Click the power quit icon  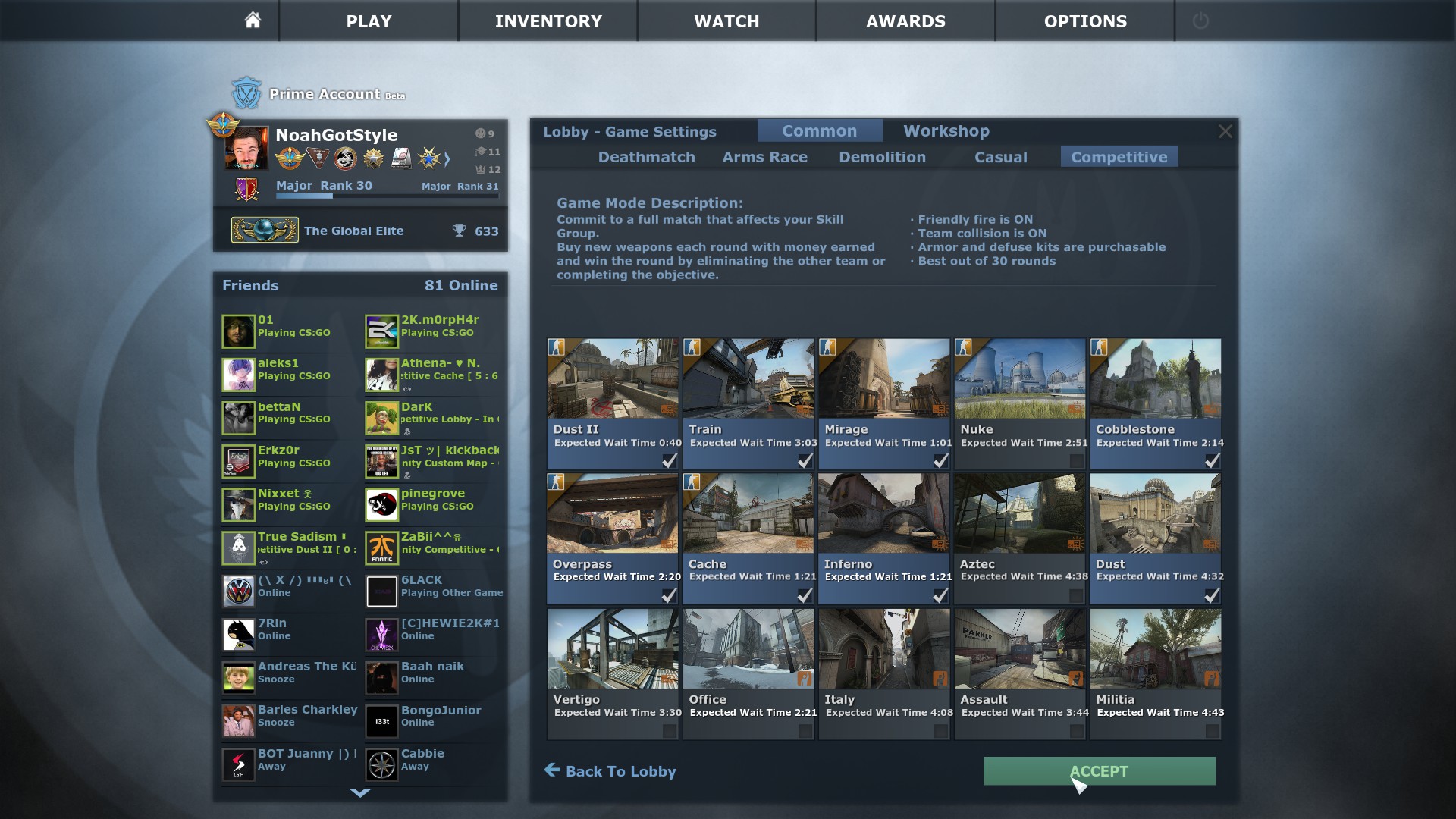[x=1200, y=20]
